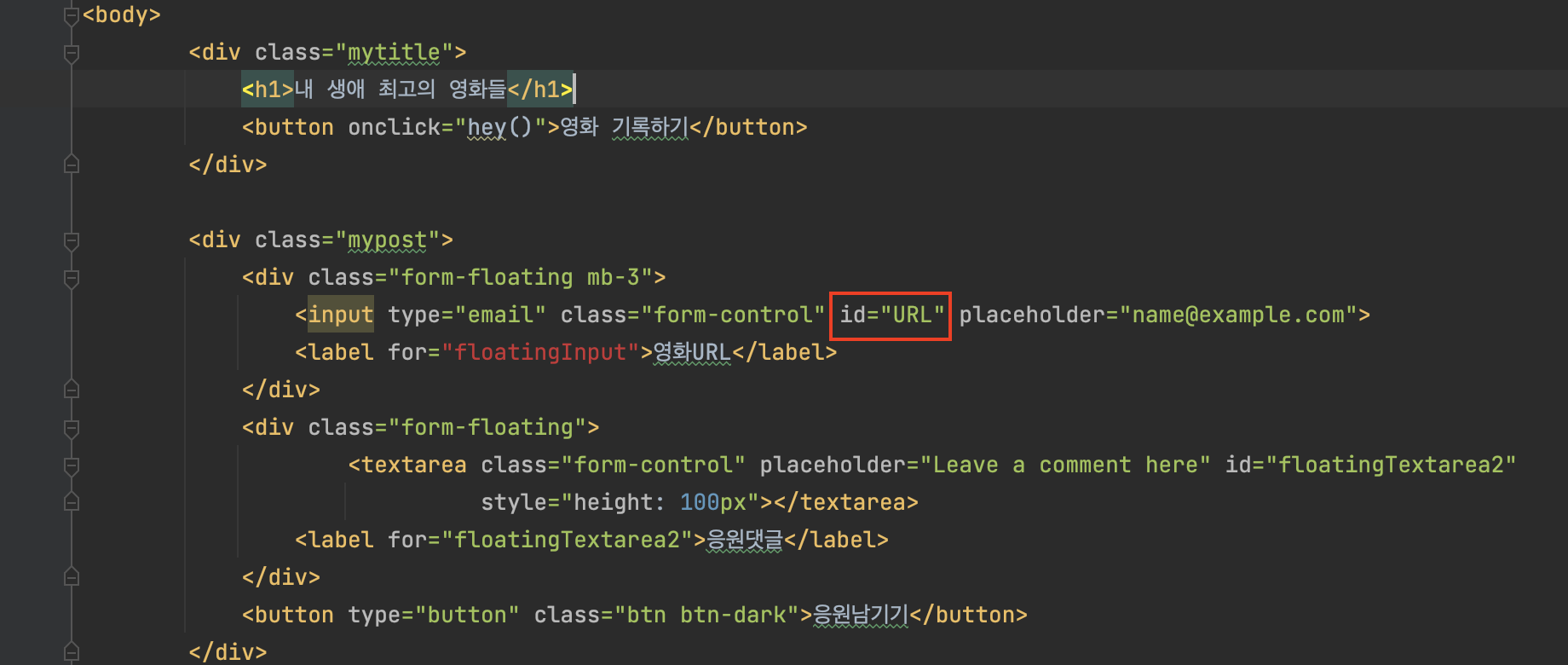This screenshot has width=1568, height=665.
Task: Click the heading text 내 생애 최고의 영화들
Action: click(x=401, y=90)
